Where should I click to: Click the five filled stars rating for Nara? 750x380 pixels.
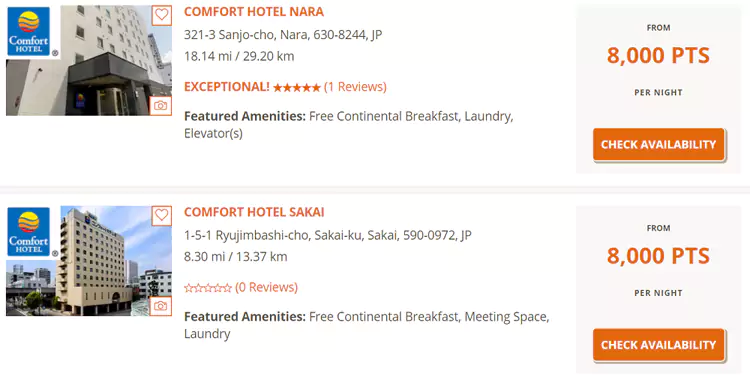click(297, 88)
